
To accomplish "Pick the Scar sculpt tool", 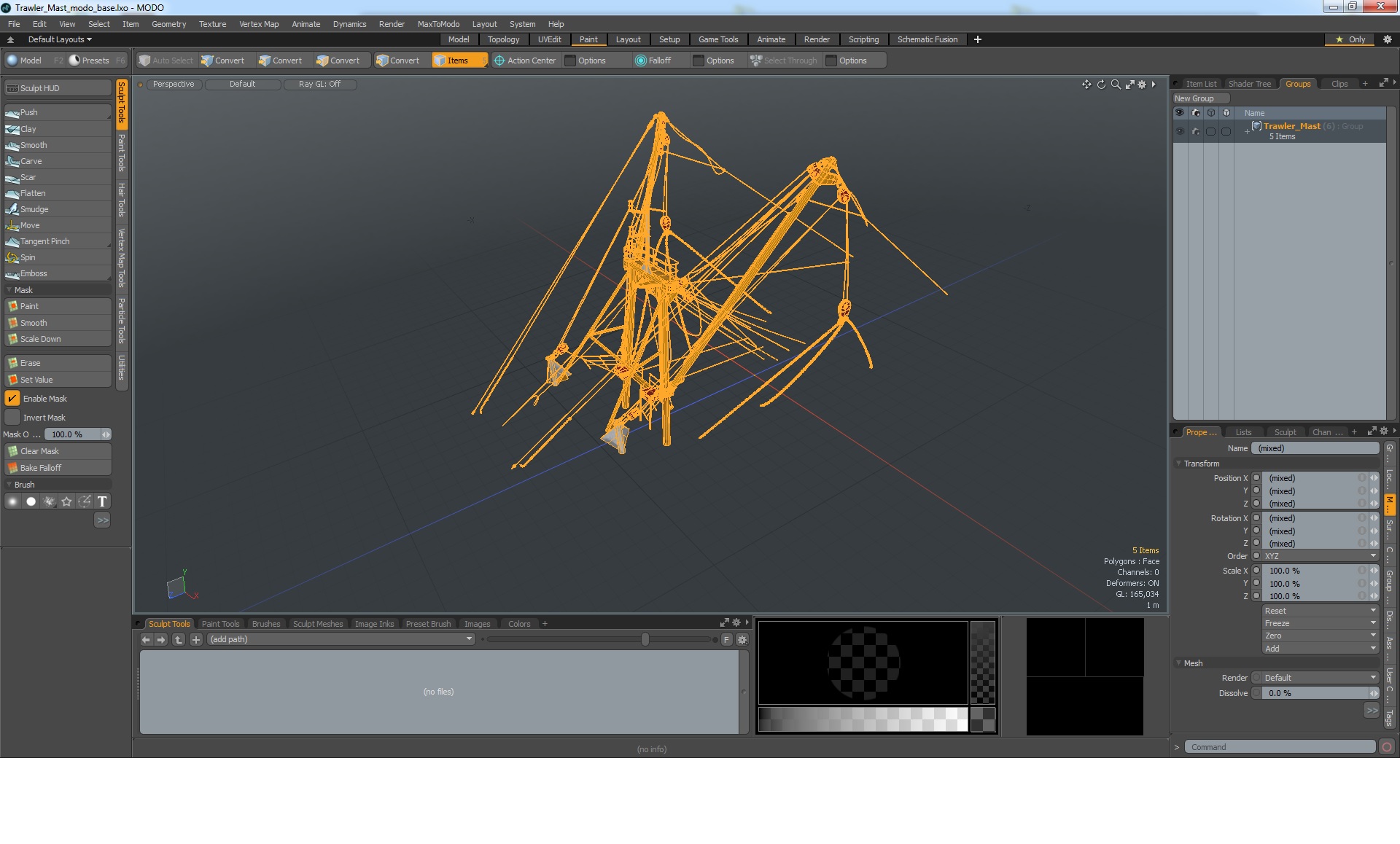I will 58,177.
